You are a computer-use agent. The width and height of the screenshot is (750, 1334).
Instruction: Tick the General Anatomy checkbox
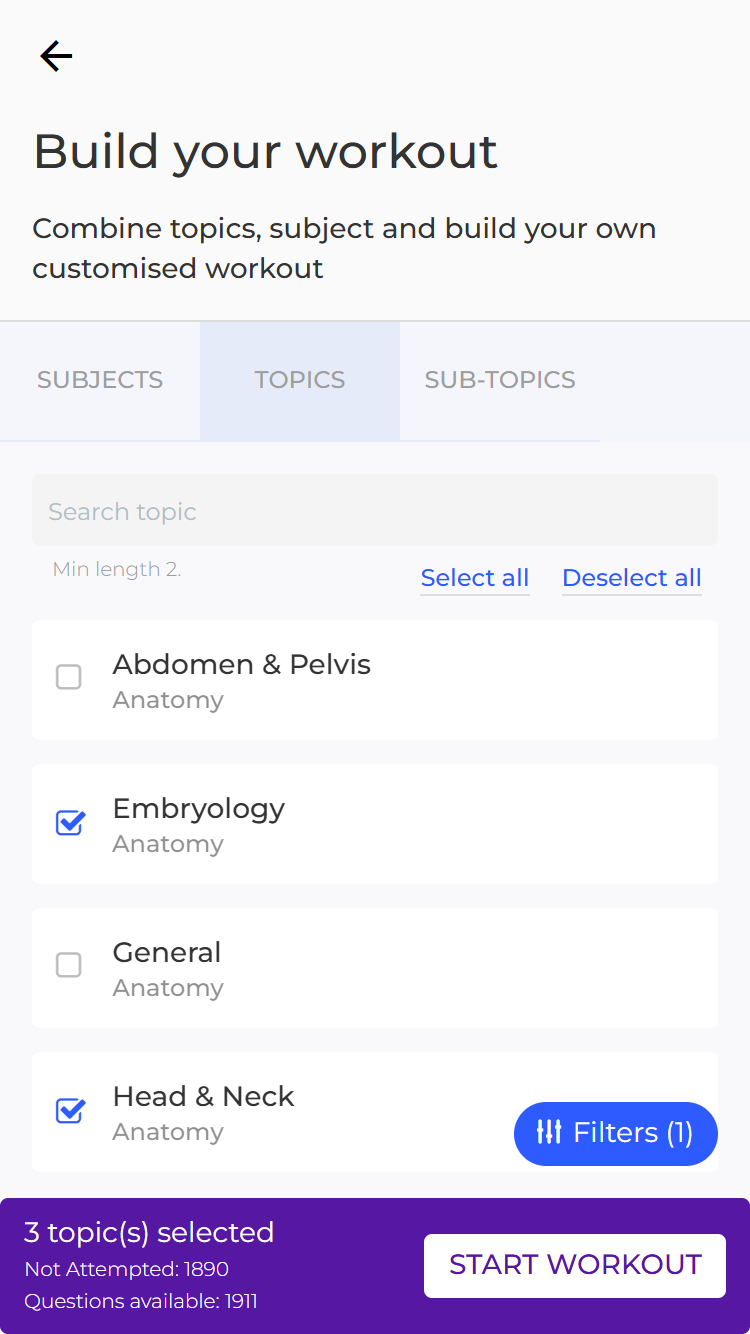(x=69, y=965)
